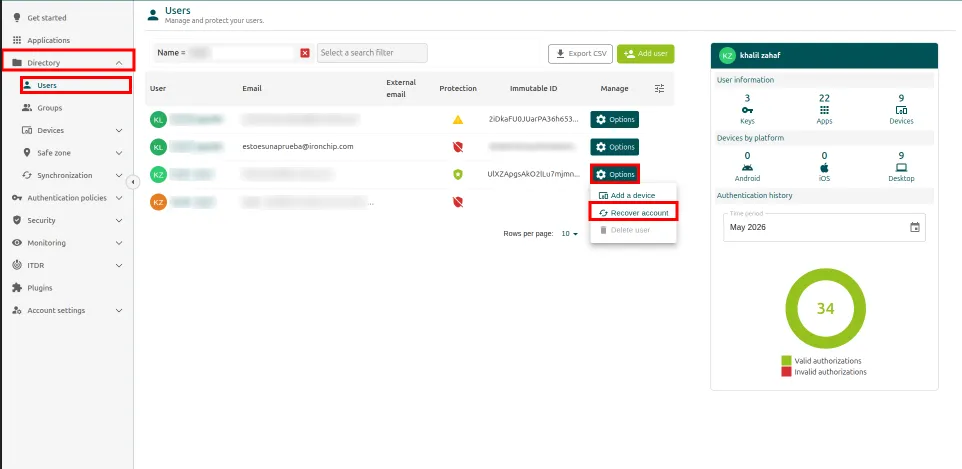Expand the Safe zone chevron
Image resolution: width=962 pixels, height=469 pixels.
(119, 153)
